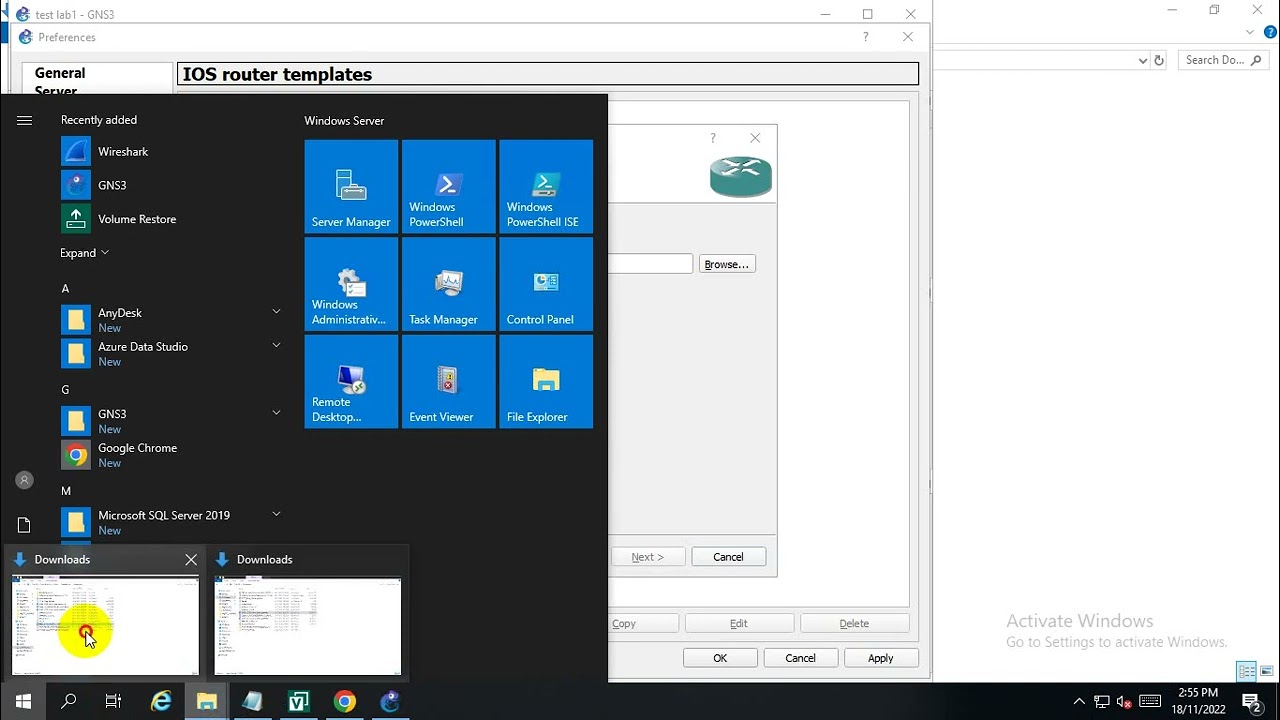The image size is (1280, 720).
Task: Select the second Downloads window thumbnail
Action: coord(308,626)
